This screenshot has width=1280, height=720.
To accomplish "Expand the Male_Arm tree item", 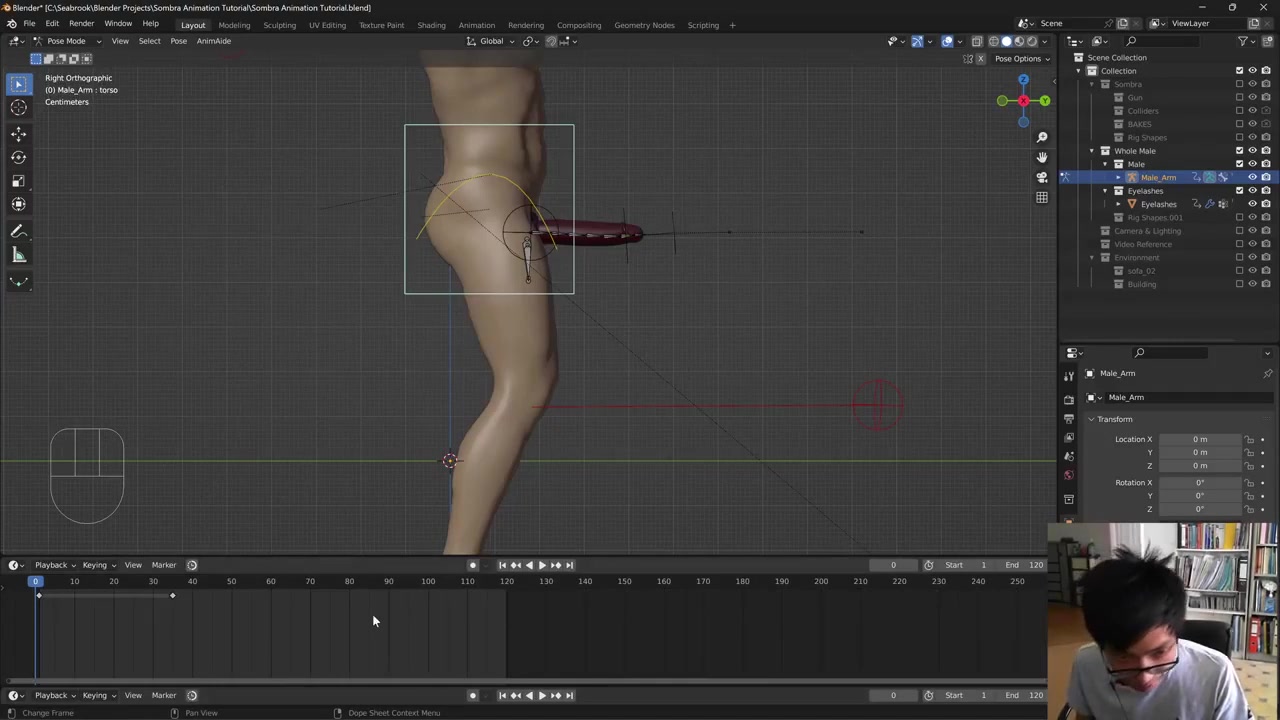I will pyautogui.click(x=1118, y=177).
